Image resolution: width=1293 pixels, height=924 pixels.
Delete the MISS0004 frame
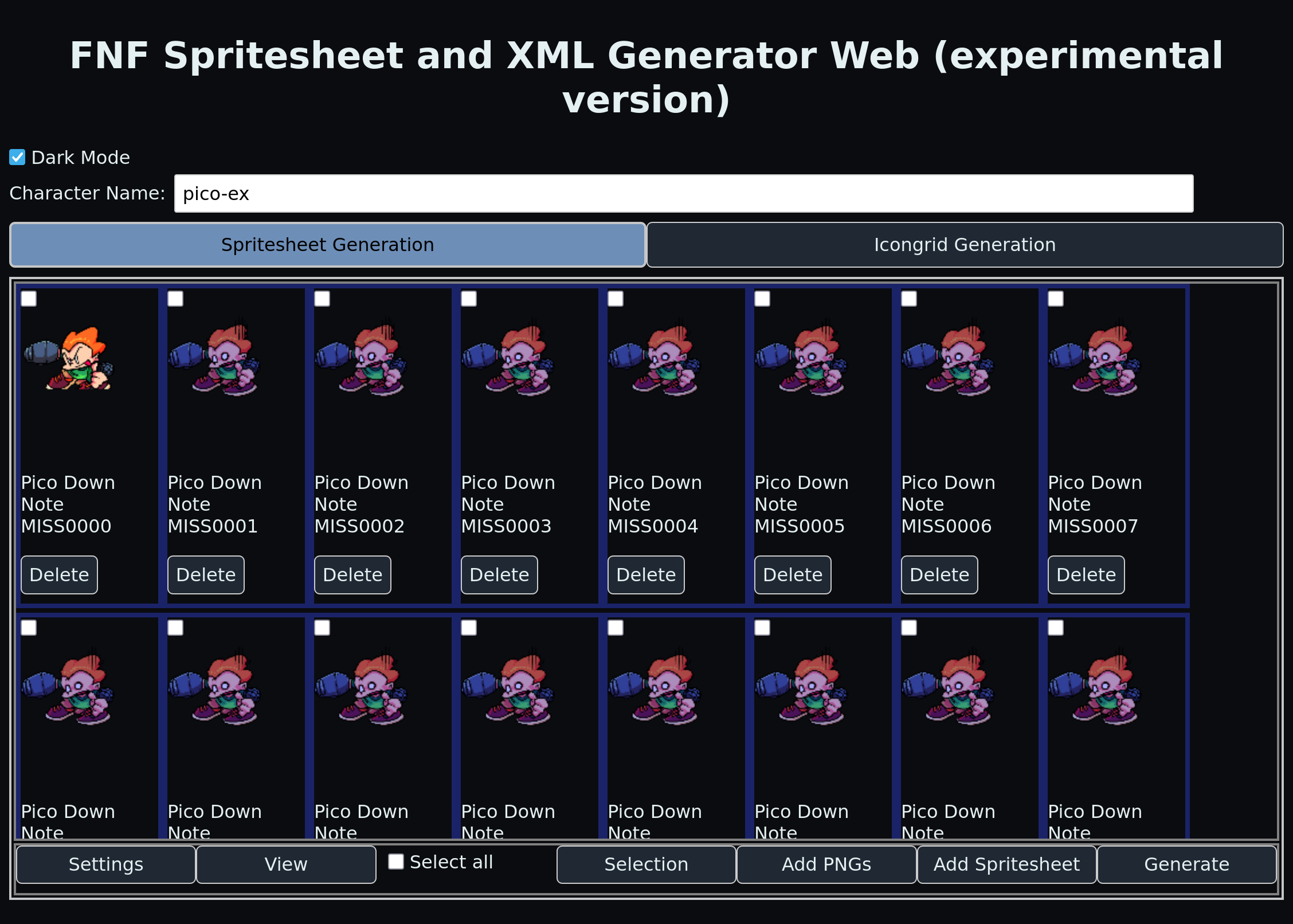pos(646,575)
